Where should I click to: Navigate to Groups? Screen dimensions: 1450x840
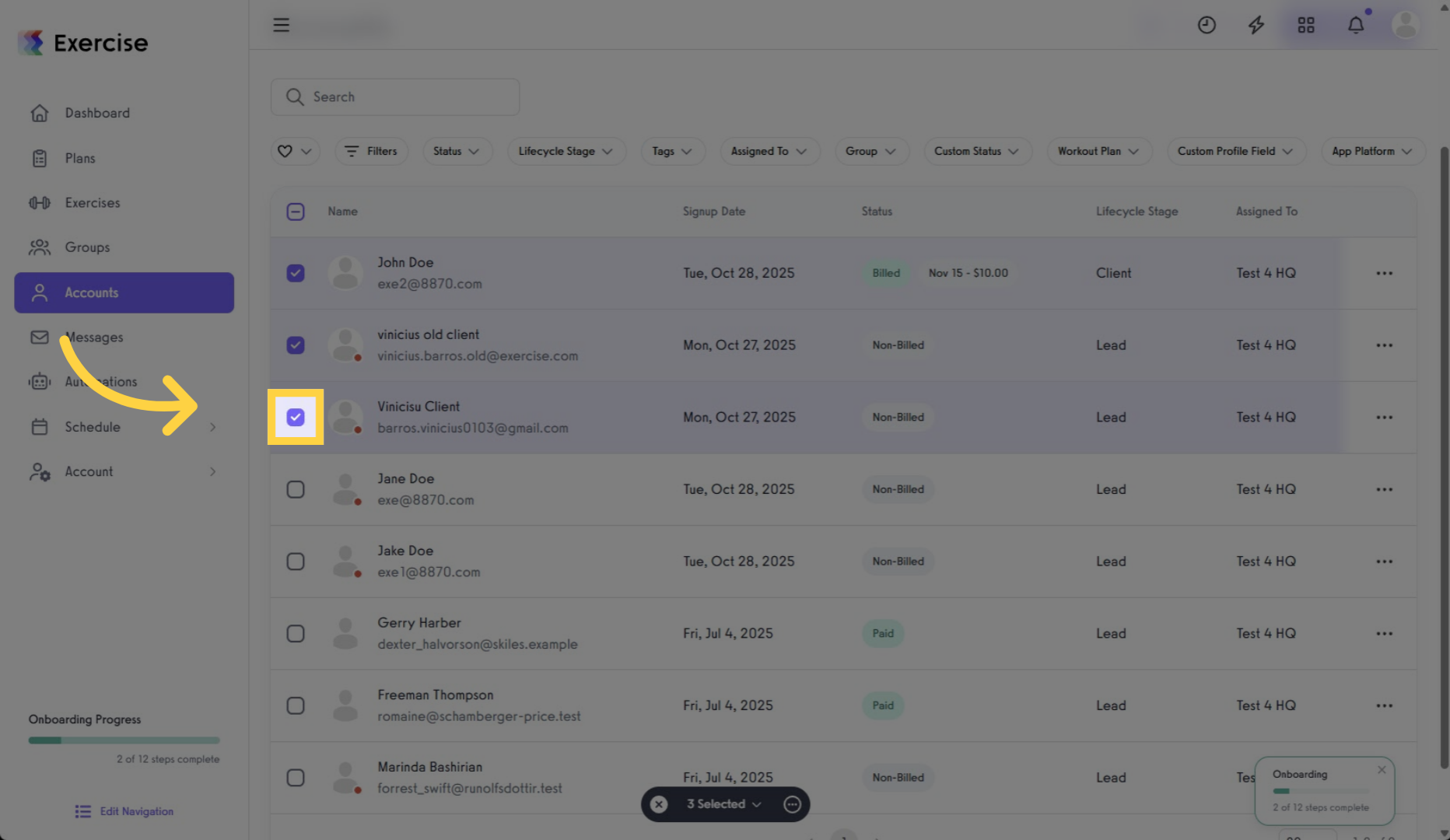coord(86,247)
